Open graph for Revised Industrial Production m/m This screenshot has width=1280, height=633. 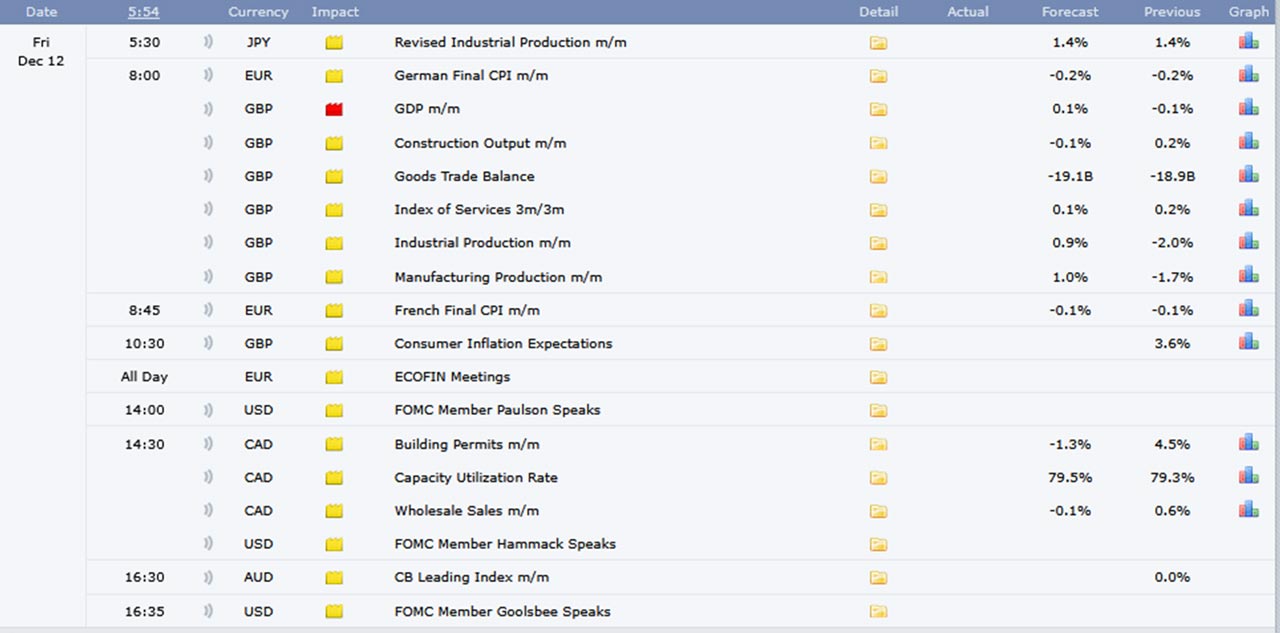1248,42
